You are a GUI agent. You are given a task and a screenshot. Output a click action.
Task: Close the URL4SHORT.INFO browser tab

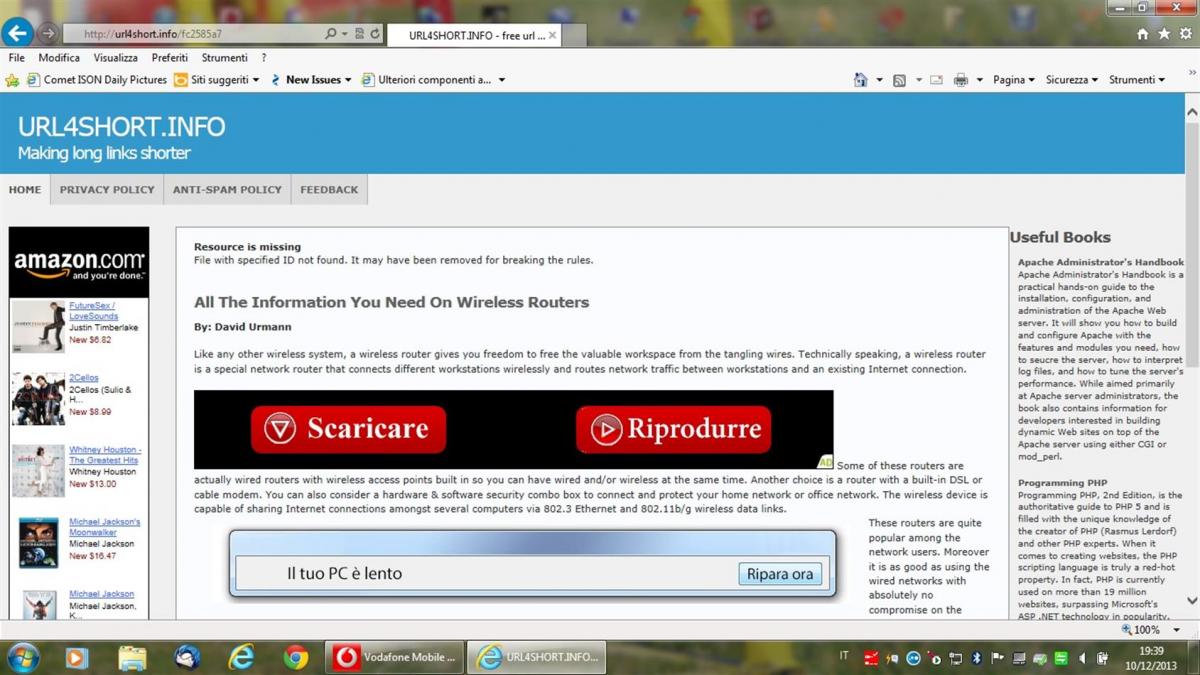(553, 35)
